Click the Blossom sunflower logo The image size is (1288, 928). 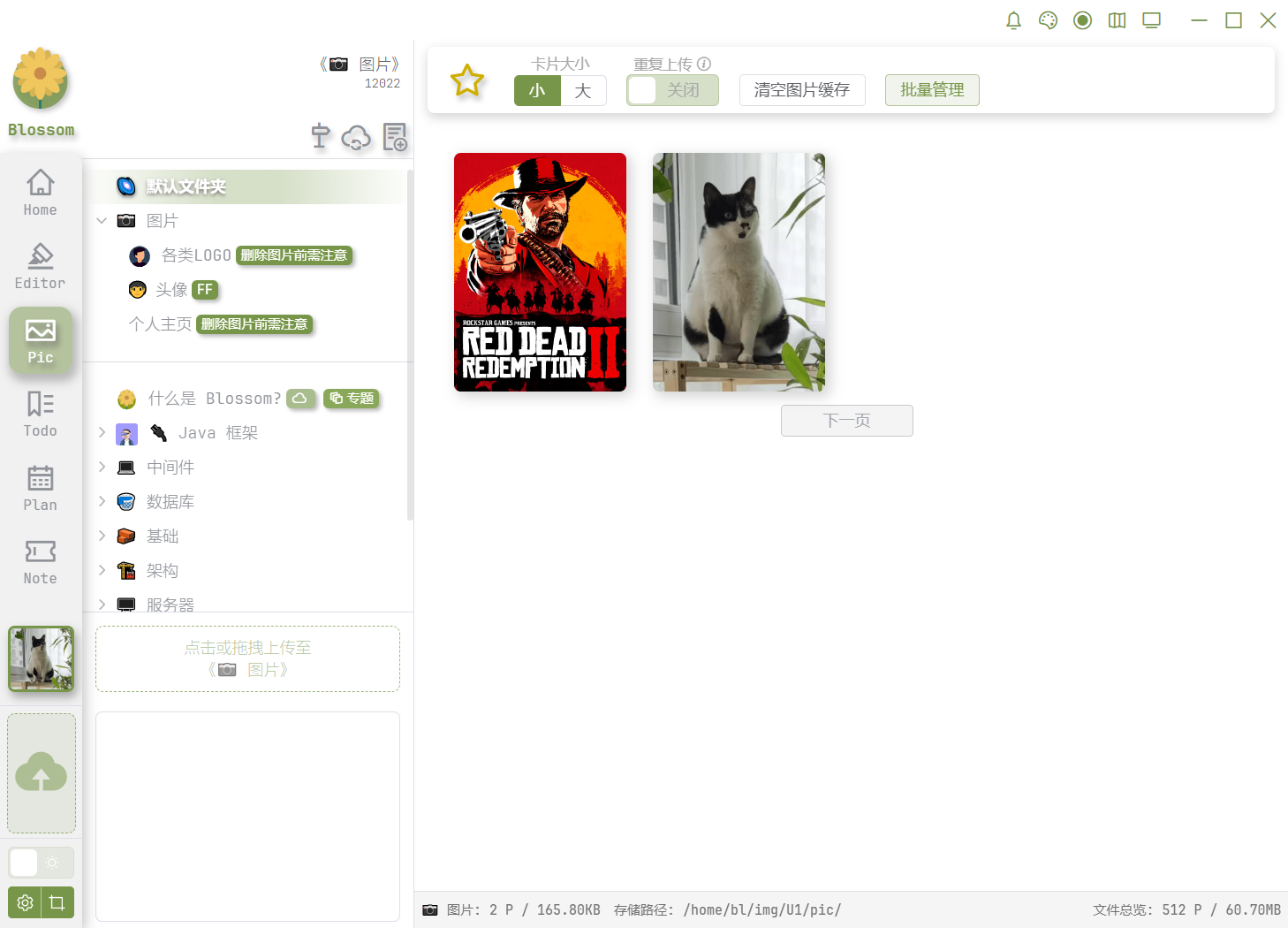point(41,79)
